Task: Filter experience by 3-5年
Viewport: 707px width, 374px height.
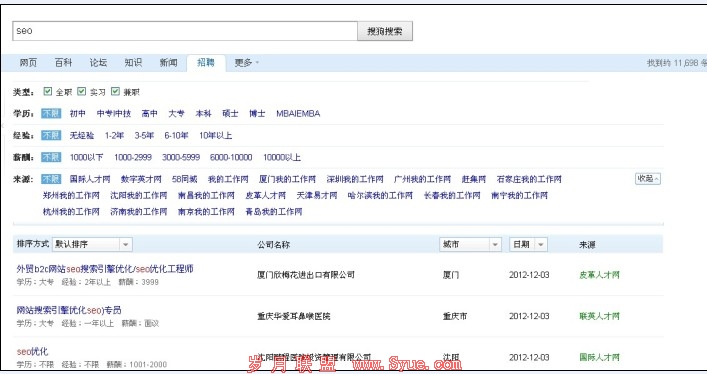Action: coord(144,135)
